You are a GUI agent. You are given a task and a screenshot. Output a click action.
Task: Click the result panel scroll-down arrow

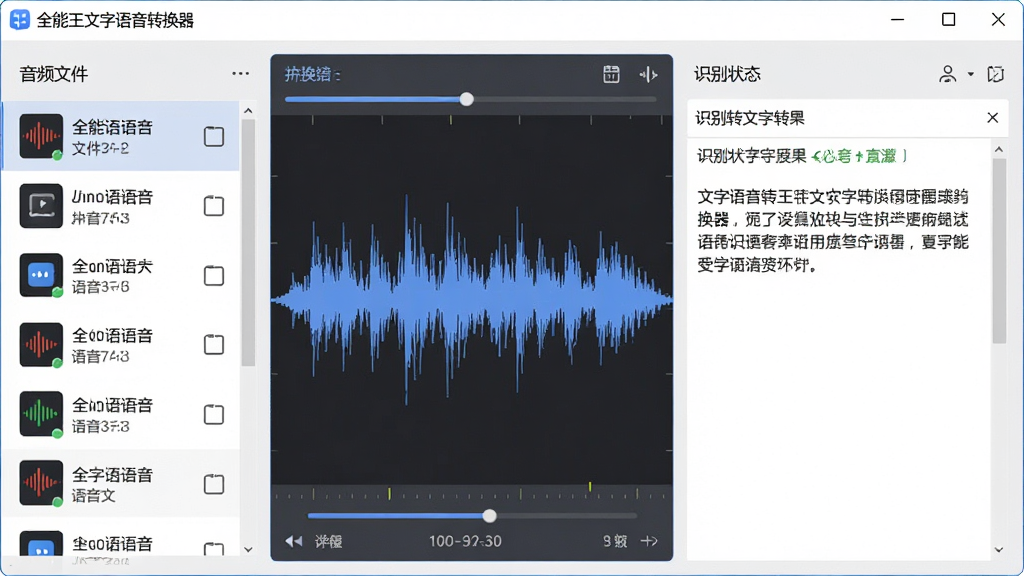pyautogui.click(x=999, y=549)
